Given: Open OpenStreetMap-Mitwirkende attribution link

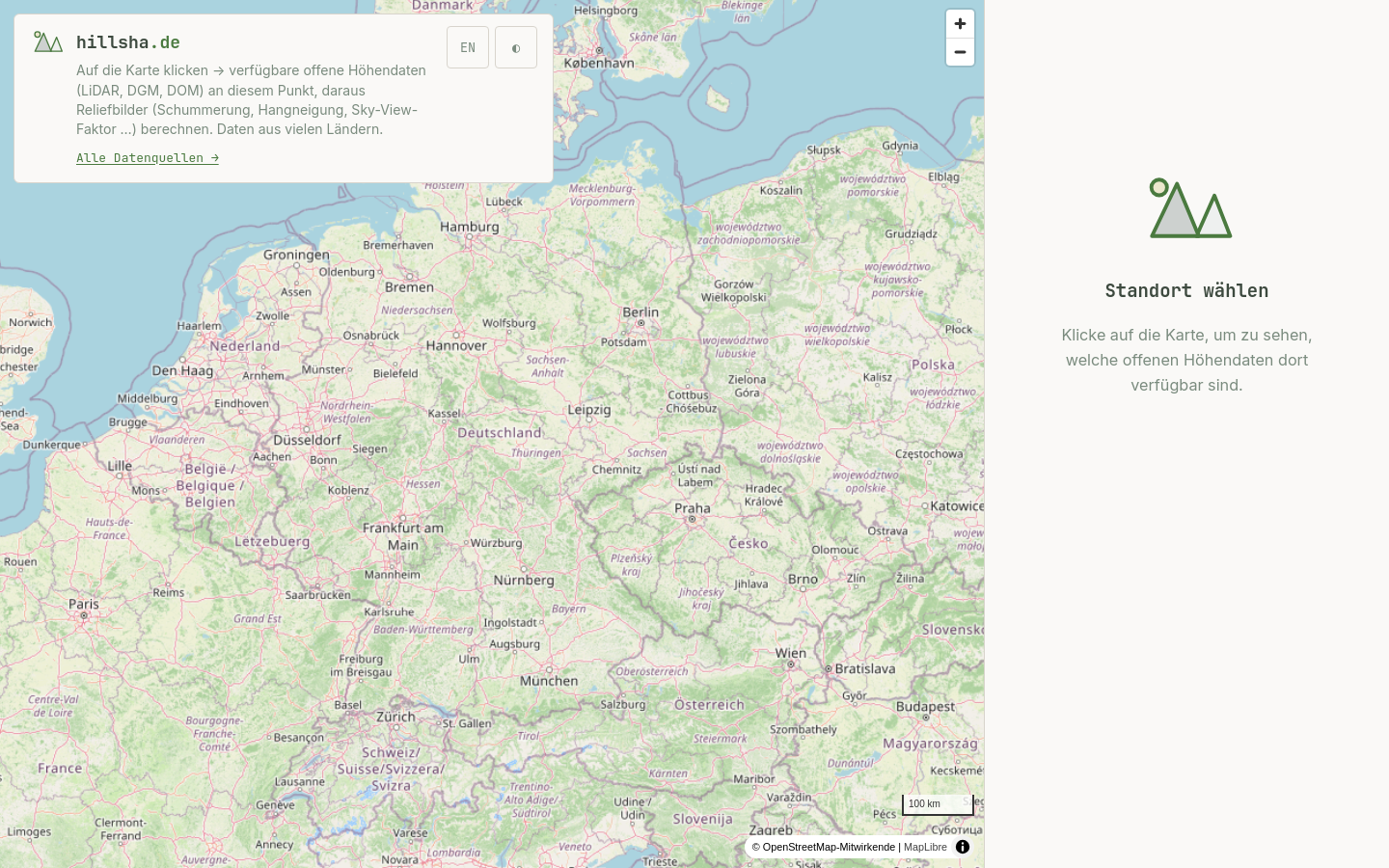Looking at the screenshot, I should tap(829, 847).
